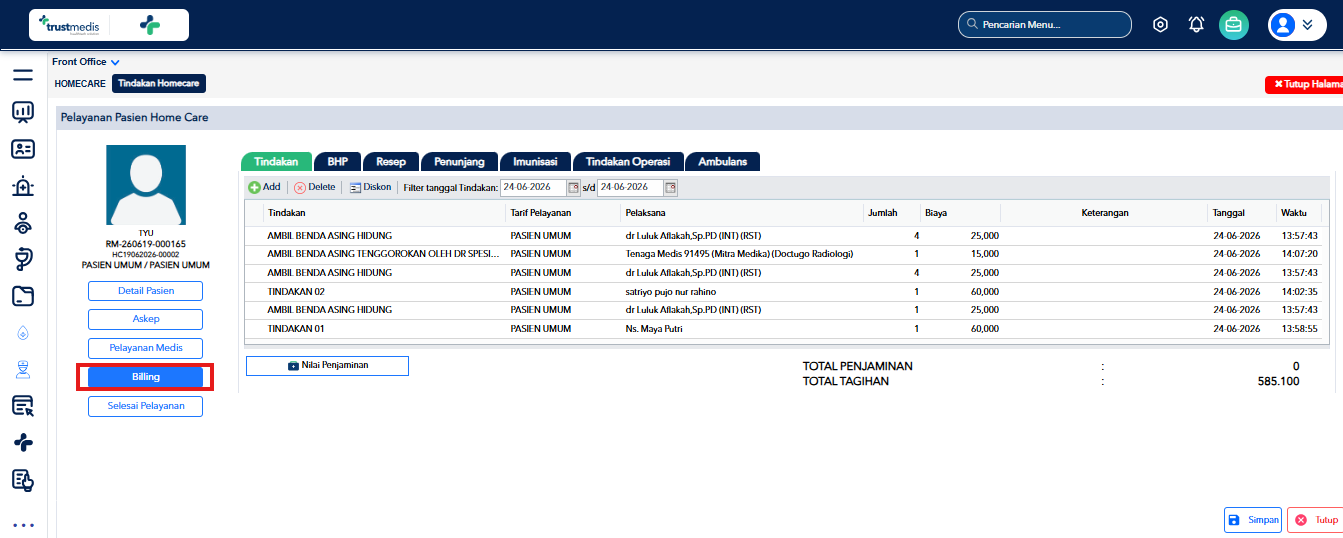Open the stethoscope sidebar icon

pyautogui.click(x=23, y=259)
